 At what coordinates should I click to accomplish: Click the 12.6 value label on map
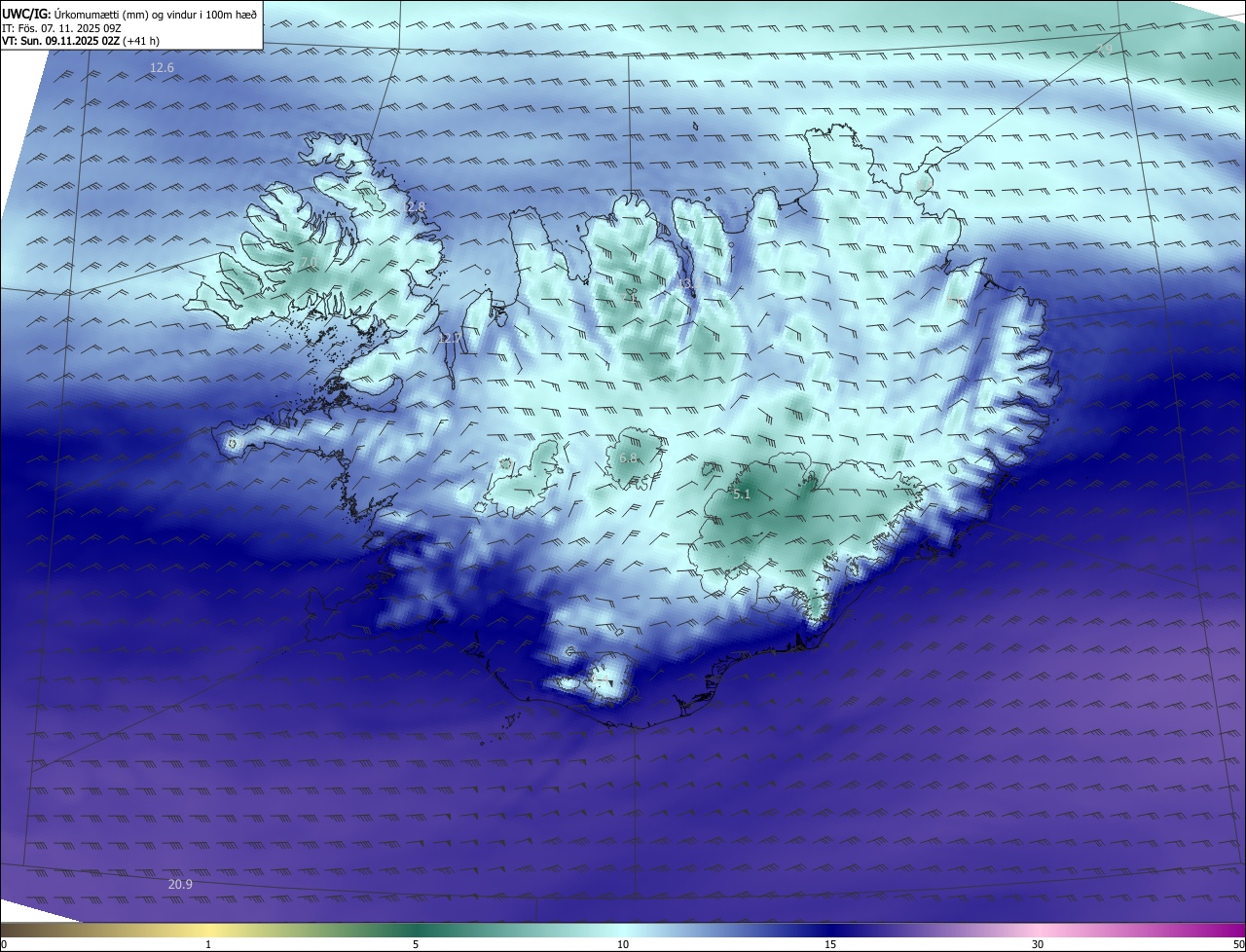[162, 68]
